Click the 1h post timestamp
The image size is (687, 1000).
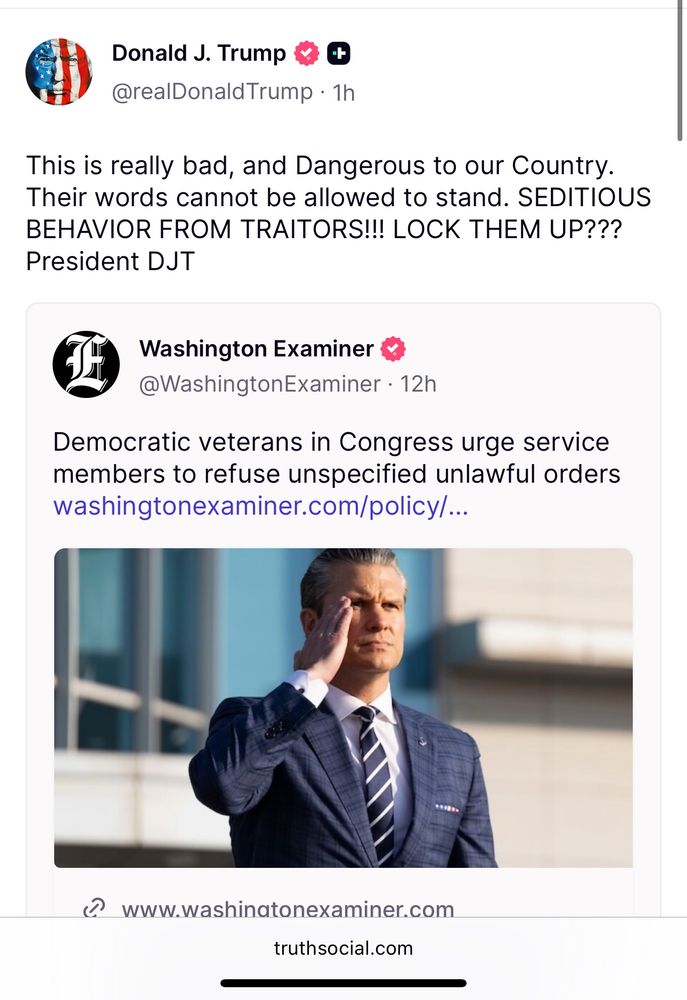[x=343, y=92]
